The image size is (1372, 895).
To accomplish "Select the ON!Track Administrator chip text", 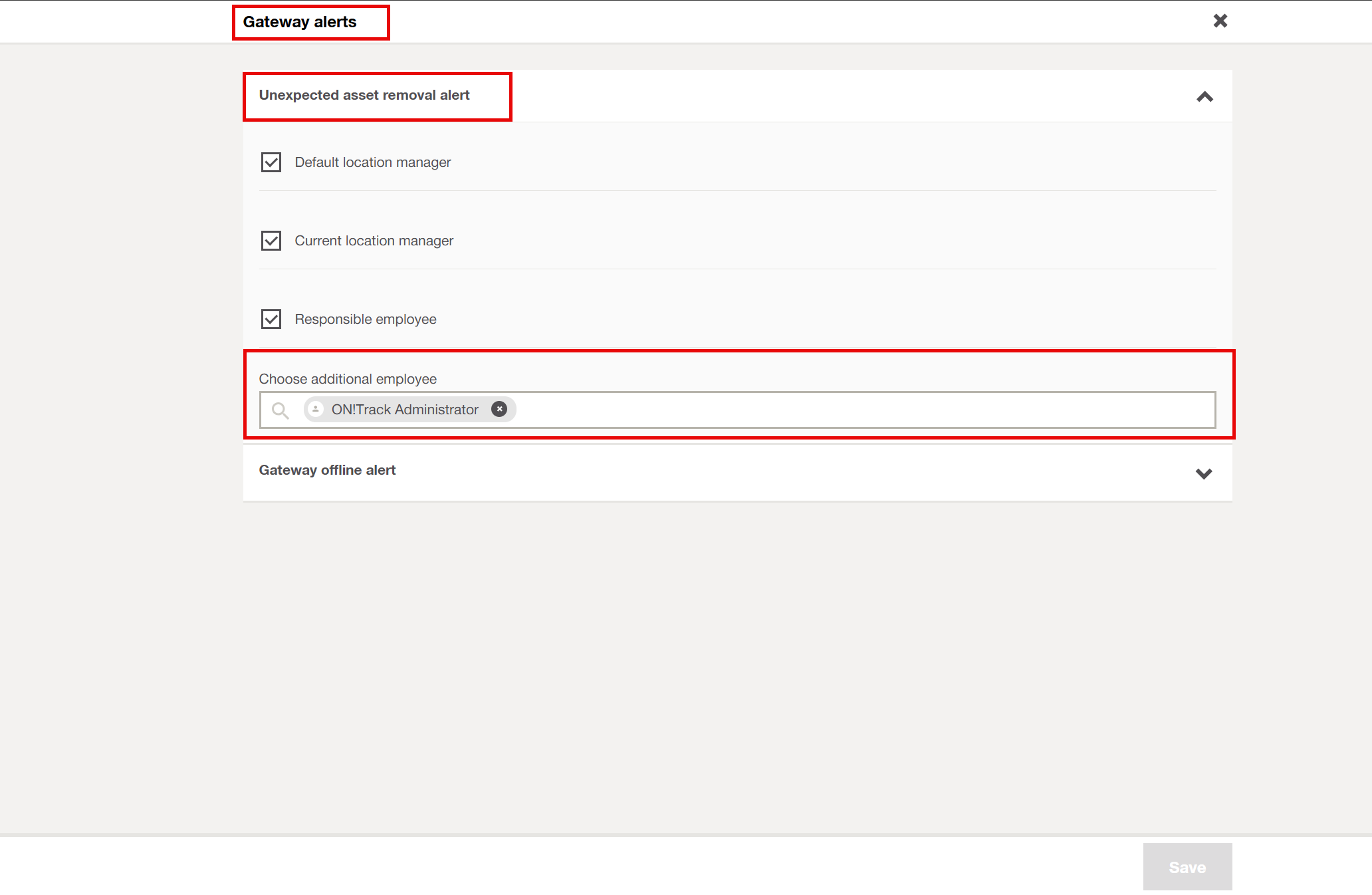I will point(405,410).
